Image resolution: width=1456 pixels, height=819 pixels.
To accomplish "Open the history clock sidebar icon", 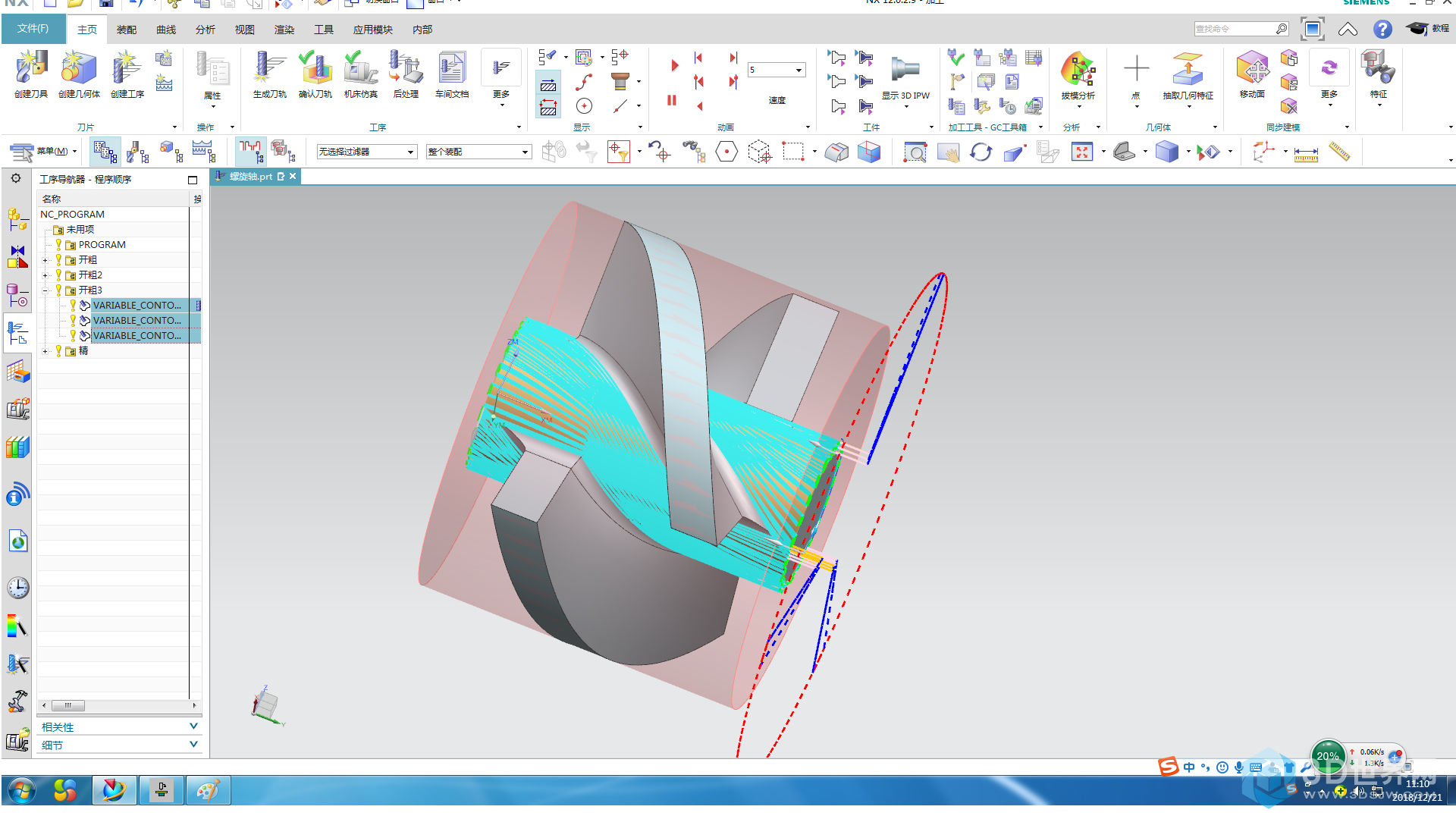I will (x=18, y=588).
